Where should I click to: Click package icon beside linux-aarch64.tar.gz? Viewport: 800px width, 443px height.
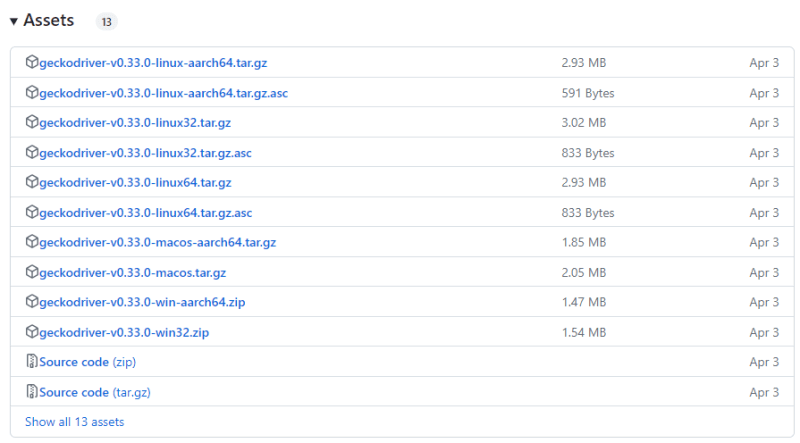click(32, 63)
